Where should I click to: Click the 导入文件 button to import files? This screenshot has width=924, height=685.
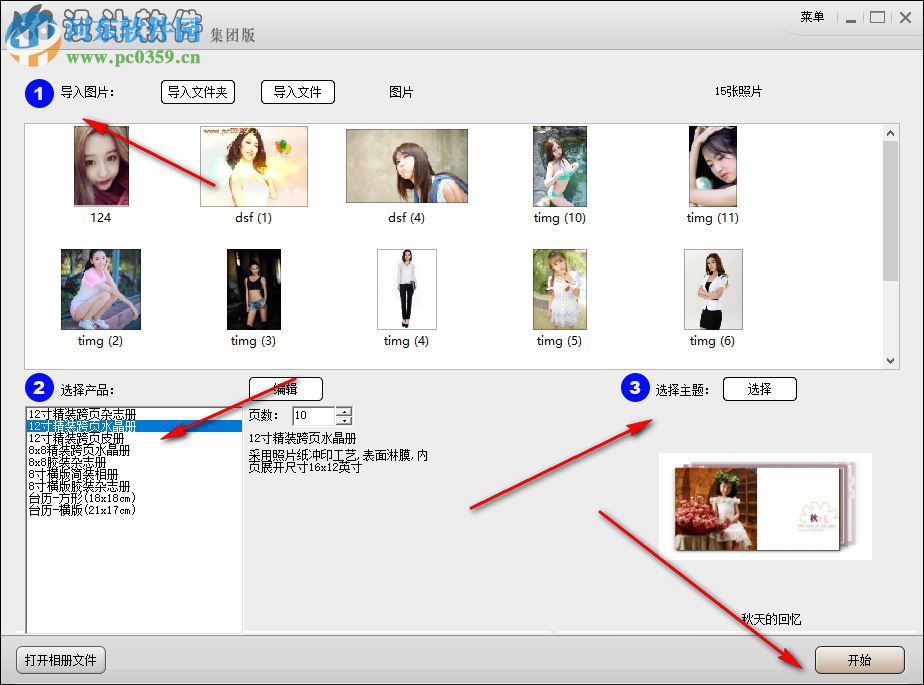click(297, 92)
